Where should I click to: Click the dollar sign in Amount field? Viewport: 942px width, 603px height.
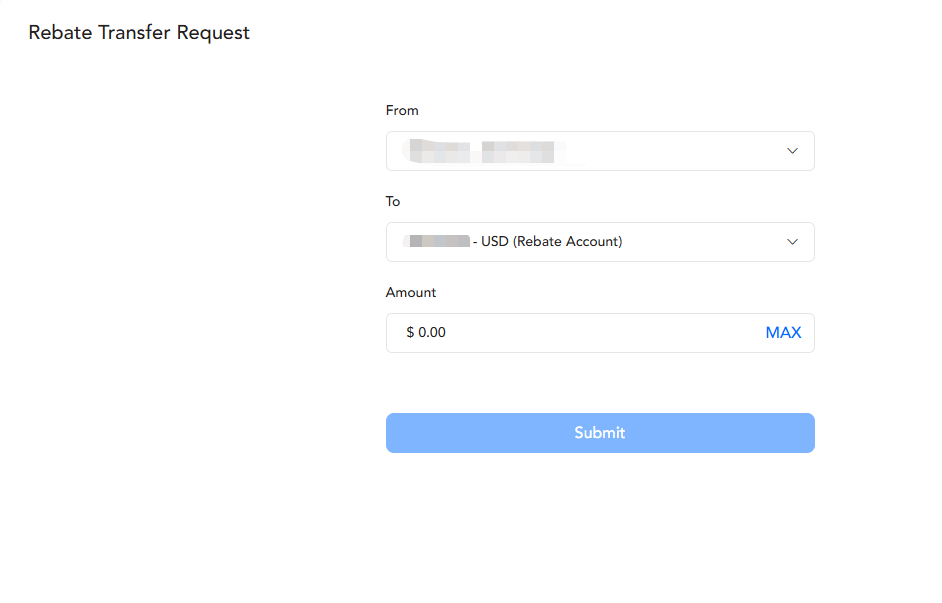[410, 333]
